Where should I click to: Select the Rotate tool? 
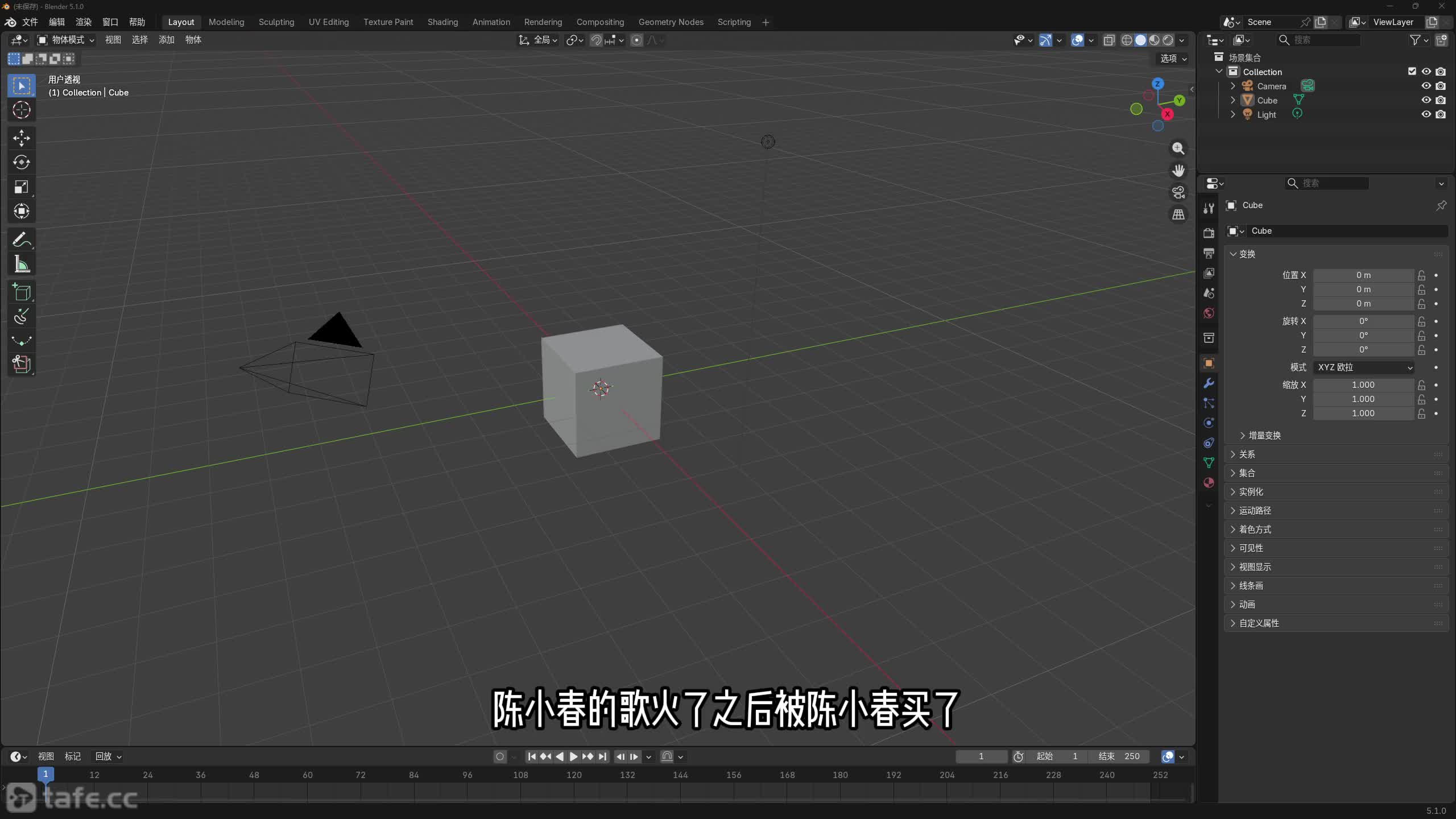click(22, 163)
